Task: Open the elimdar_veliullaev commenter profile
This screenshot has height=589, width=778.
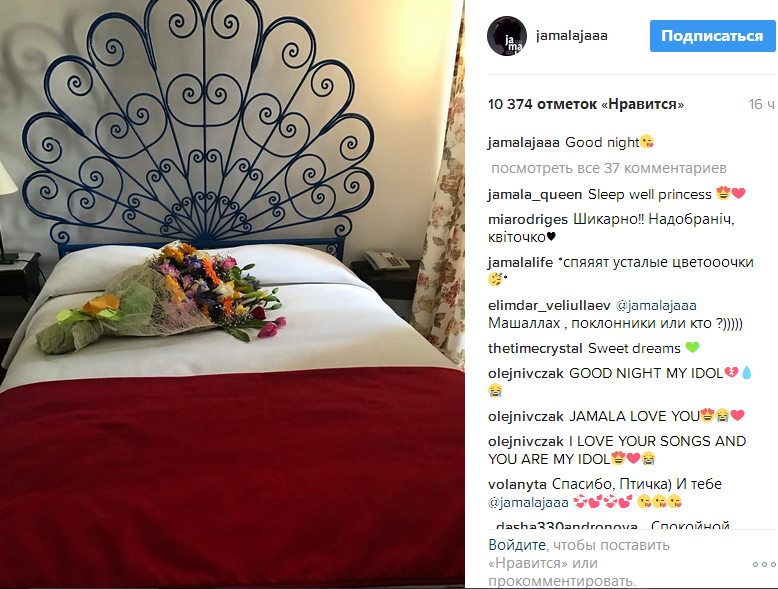Action: [x=549, y=305]
